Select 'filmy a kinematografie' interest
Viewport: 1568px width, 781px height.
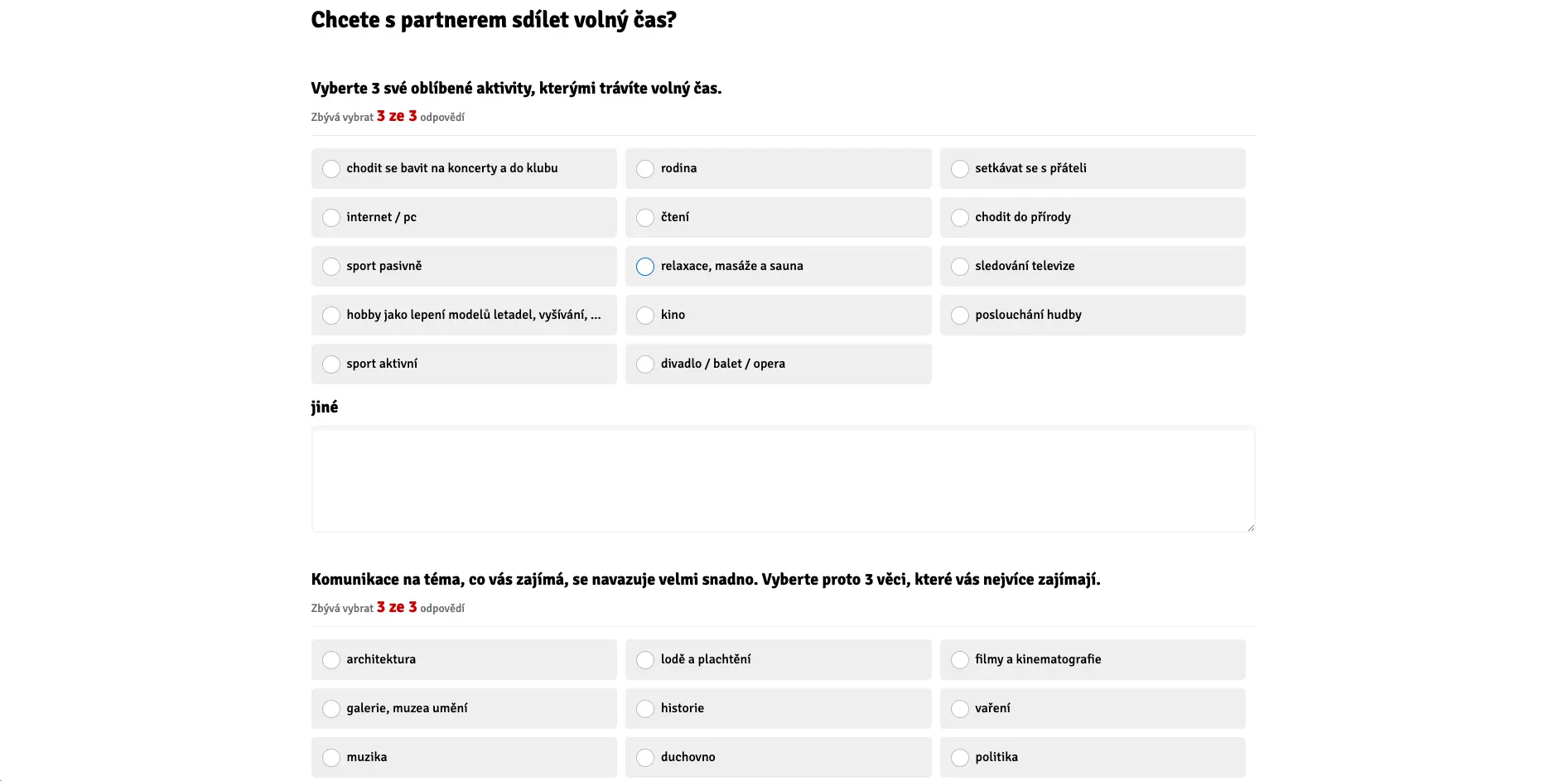pyautogui.click(x=1093, y=659)
